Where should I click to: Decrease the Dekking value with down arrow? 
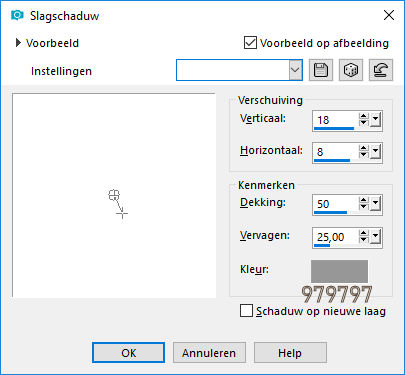coord(363,207)
